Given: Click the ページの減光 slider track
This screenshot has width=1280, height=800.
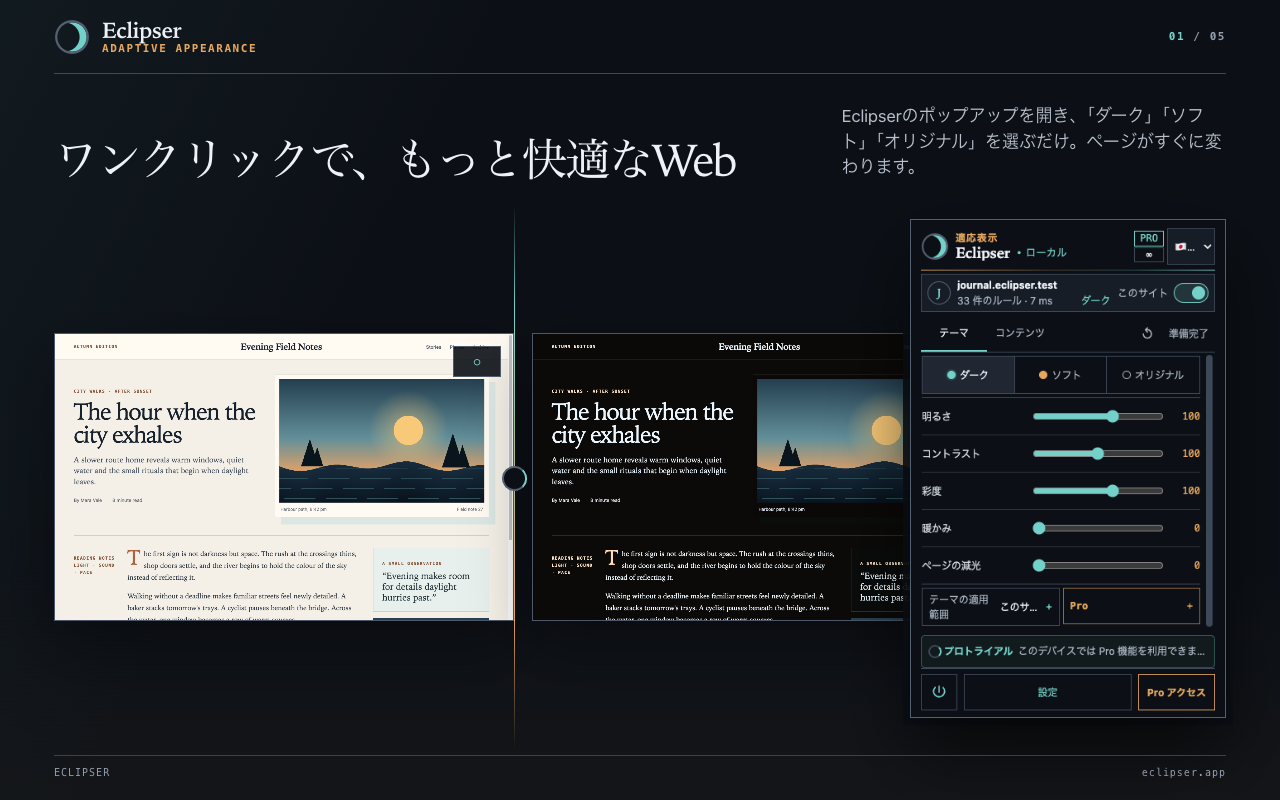Looking at the screenshot, I should [1098, 565].
